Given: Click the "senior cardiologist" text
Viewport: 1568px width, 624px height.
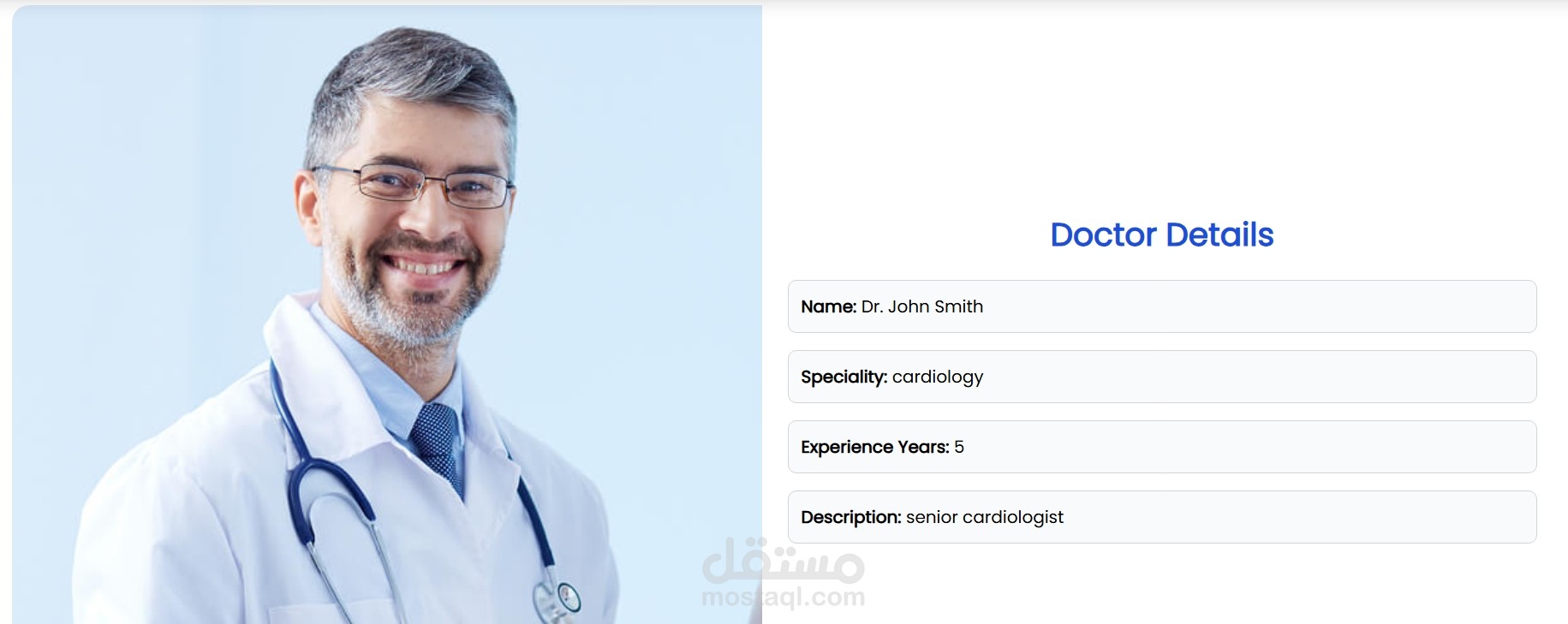Looking at the screenshot, I should pos(985,517).
